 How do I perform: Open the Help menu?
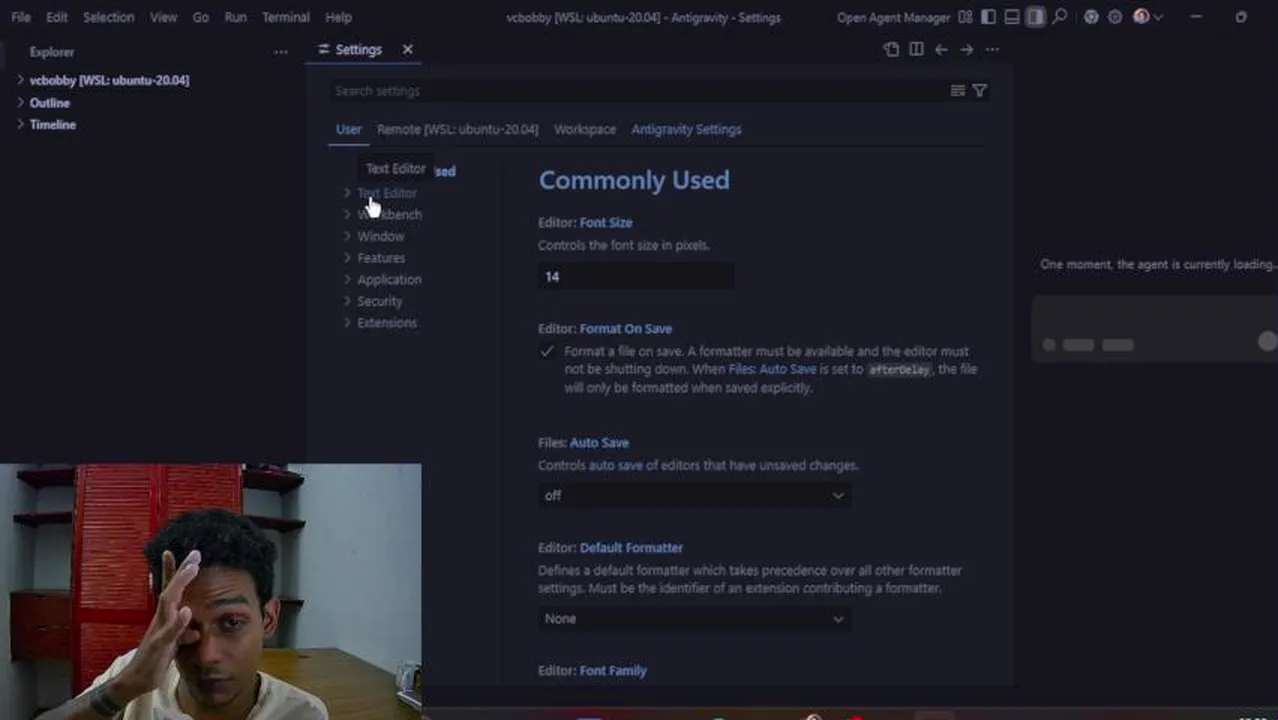[338, 17]
